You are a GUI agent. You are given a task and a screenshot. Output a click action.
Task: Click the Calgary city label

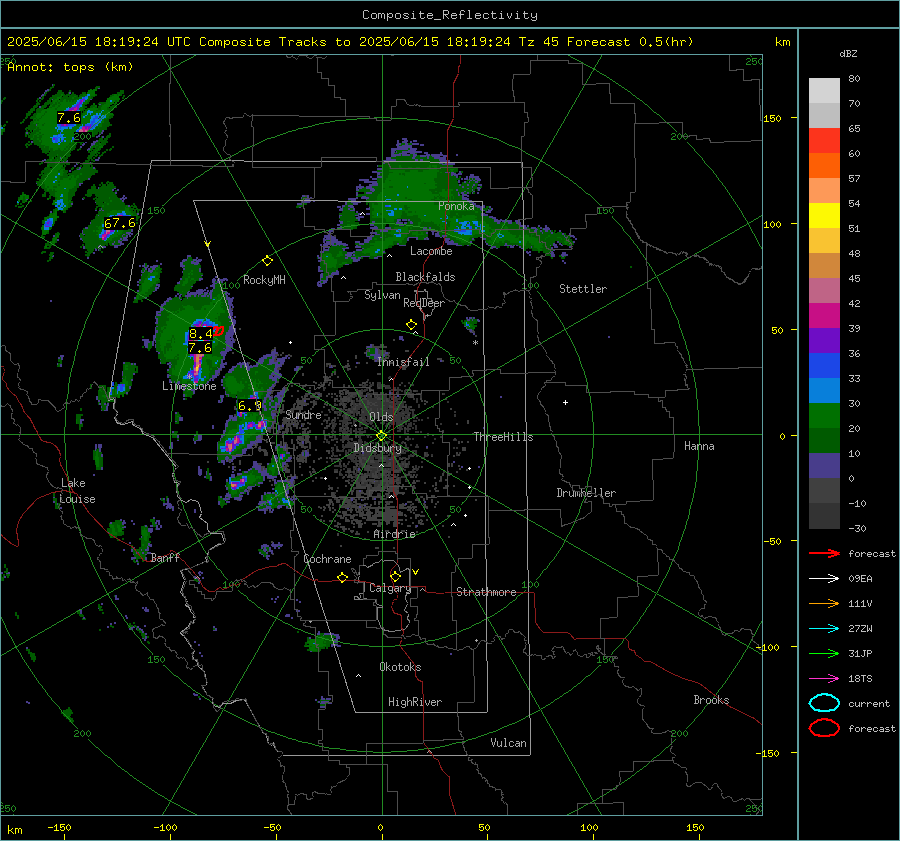click(x=390, y=588)
